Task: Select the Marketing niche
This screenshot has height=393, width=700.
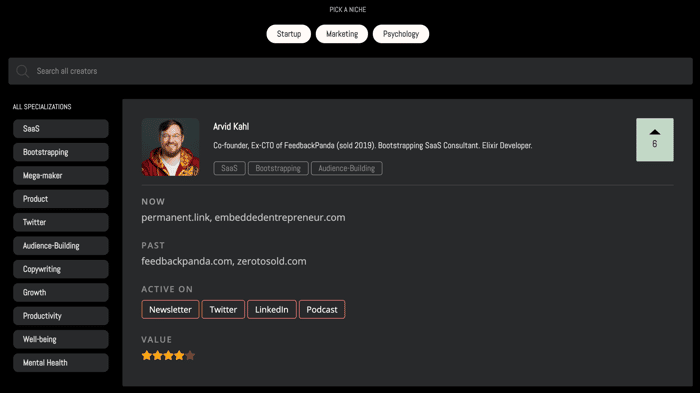Action: click(x=342, y=34)
